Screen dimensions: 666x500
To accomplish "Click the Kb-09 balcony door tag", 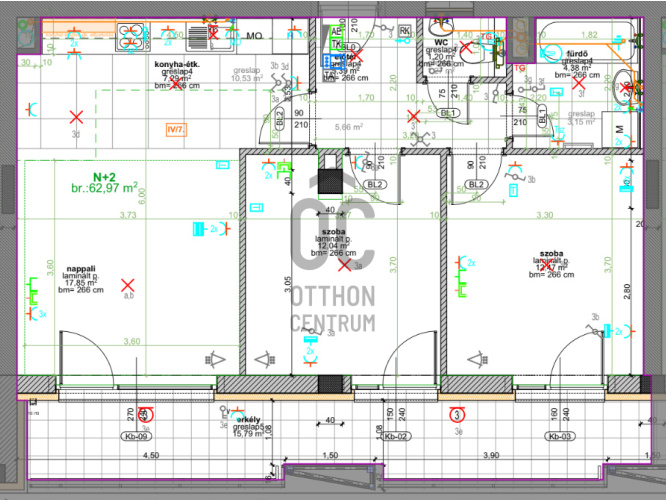I will (137, 437).
